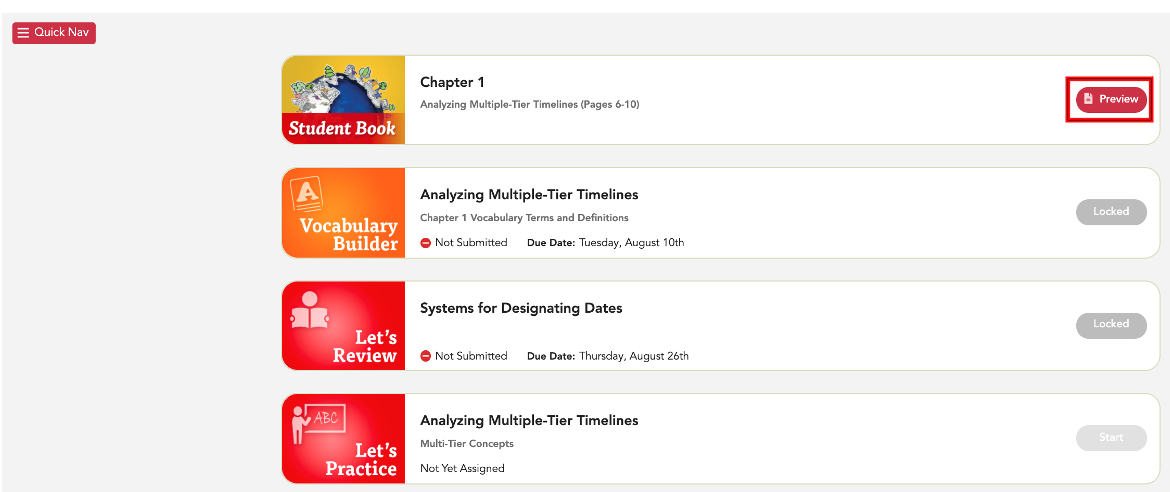Open the Chapter 1 title
The width and height of the screenshot is (1170, 492).
coord(452,82)
